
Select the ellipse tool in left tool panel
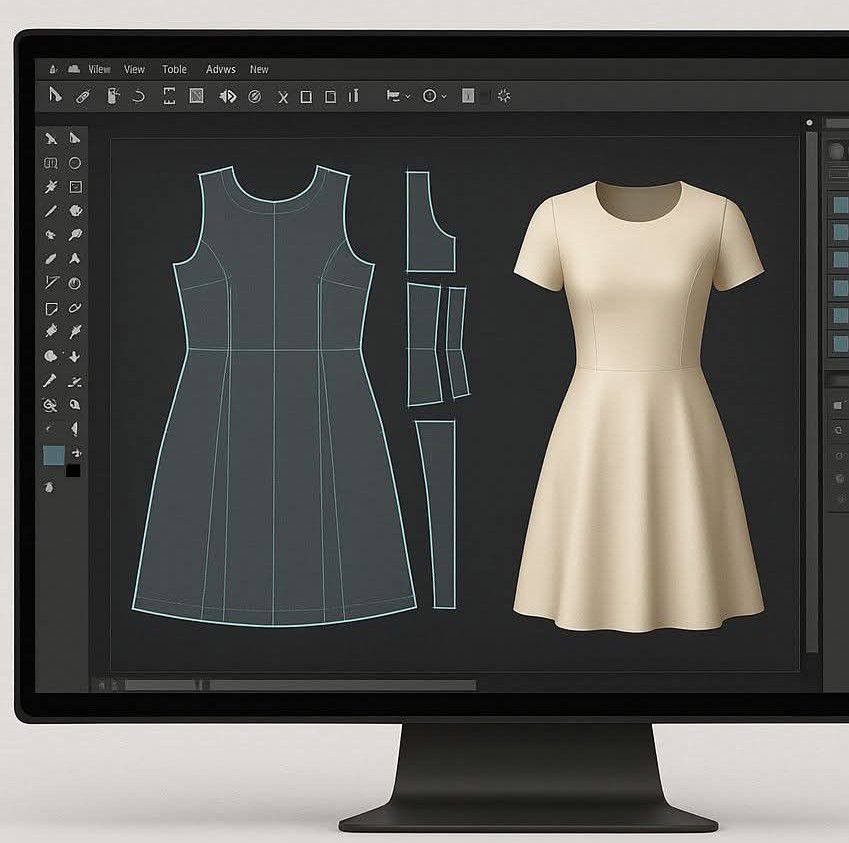(x=75, y=163)
